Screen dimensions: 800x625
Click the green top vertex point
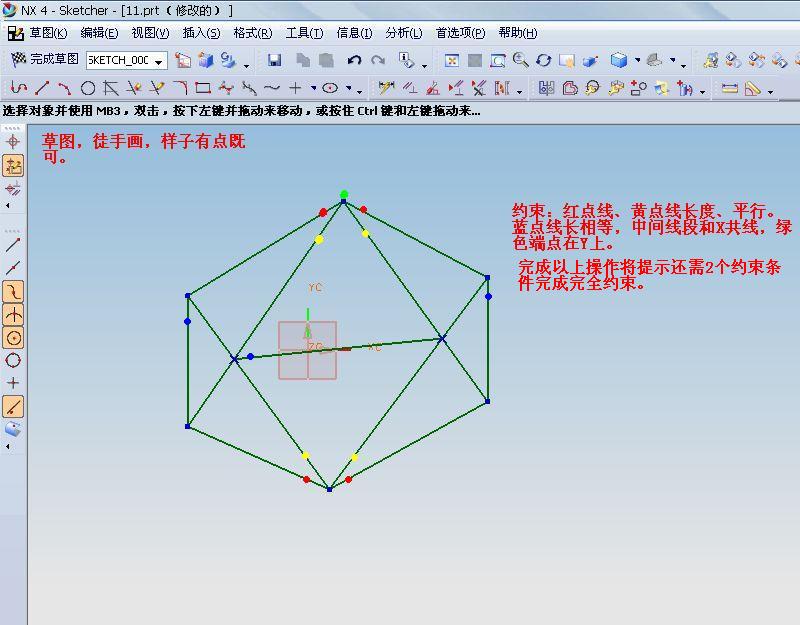344,194
